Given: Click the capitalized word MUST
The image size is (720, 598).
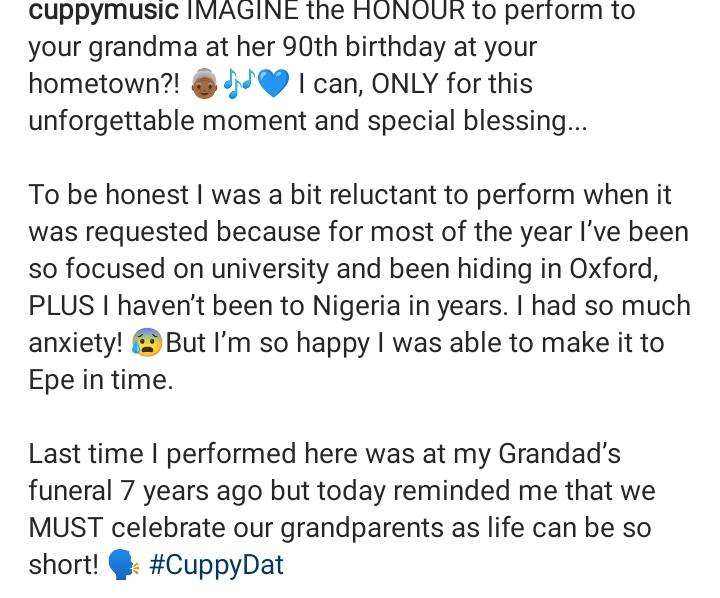Looking at the screenshot, I should tap(66, 528).
